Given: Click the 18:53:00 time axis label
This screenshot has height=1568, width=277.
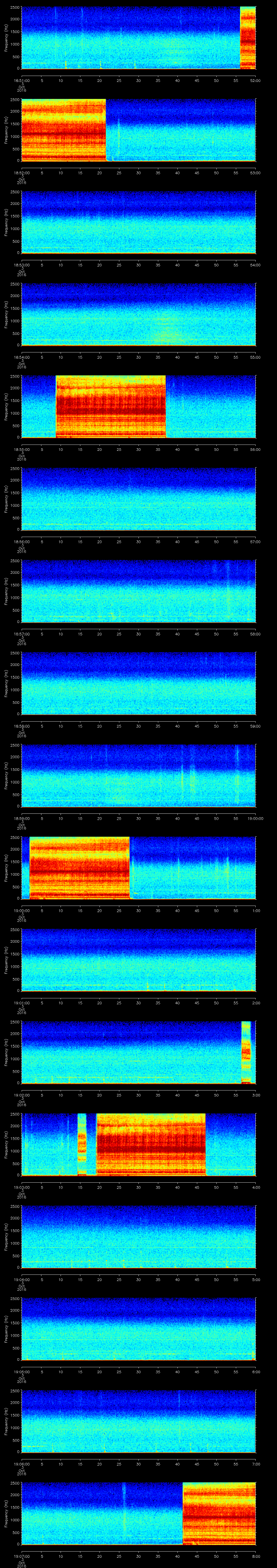Looking at the screenshot, I should [21, 265].
